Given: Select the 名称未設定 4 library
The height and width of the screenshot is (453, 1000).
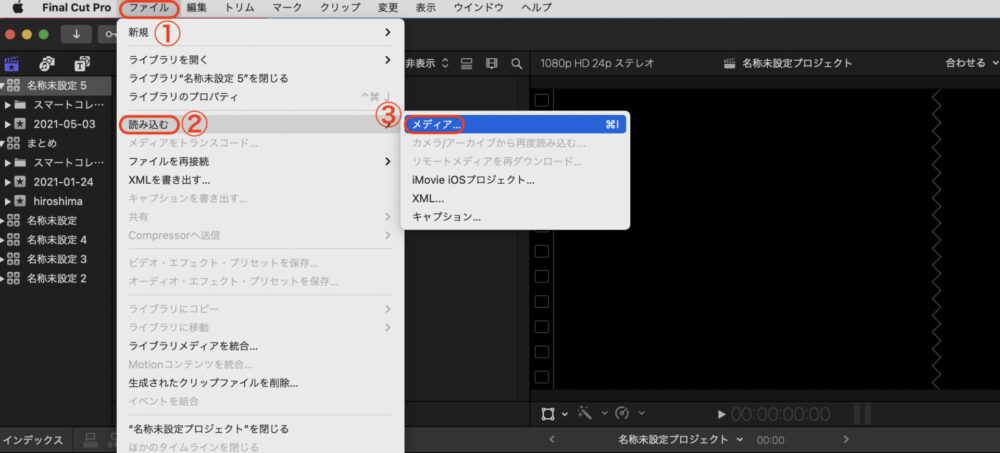Looking at the screenshot, I should [x=56, y=240].
